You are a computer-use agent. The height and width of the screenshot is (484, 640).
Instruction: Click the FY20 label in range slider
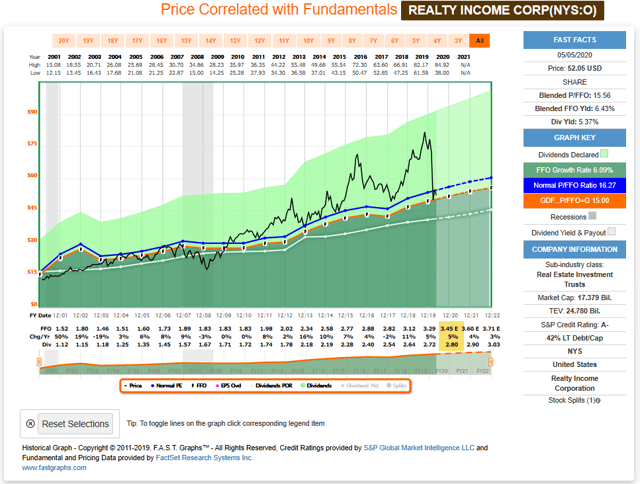[x=442, y=371]
